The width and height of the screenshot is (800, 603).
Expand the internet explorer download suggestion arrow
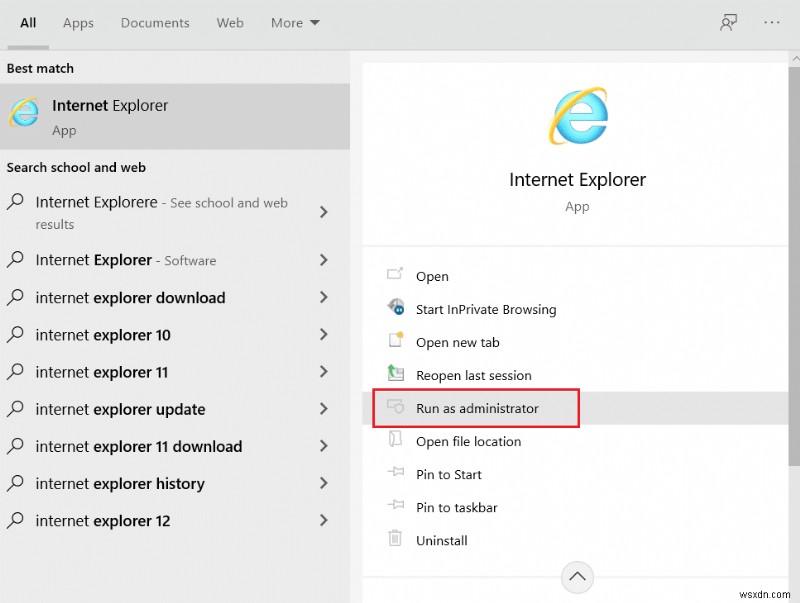tap(323, 298)
